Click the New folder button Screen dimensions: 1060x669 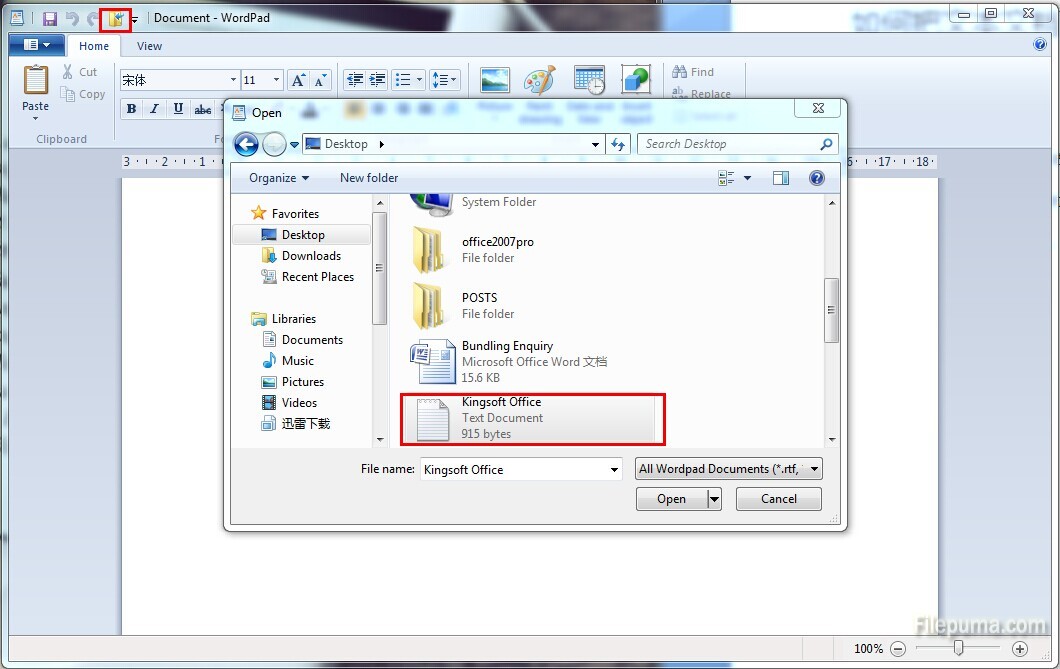(369, 178)
